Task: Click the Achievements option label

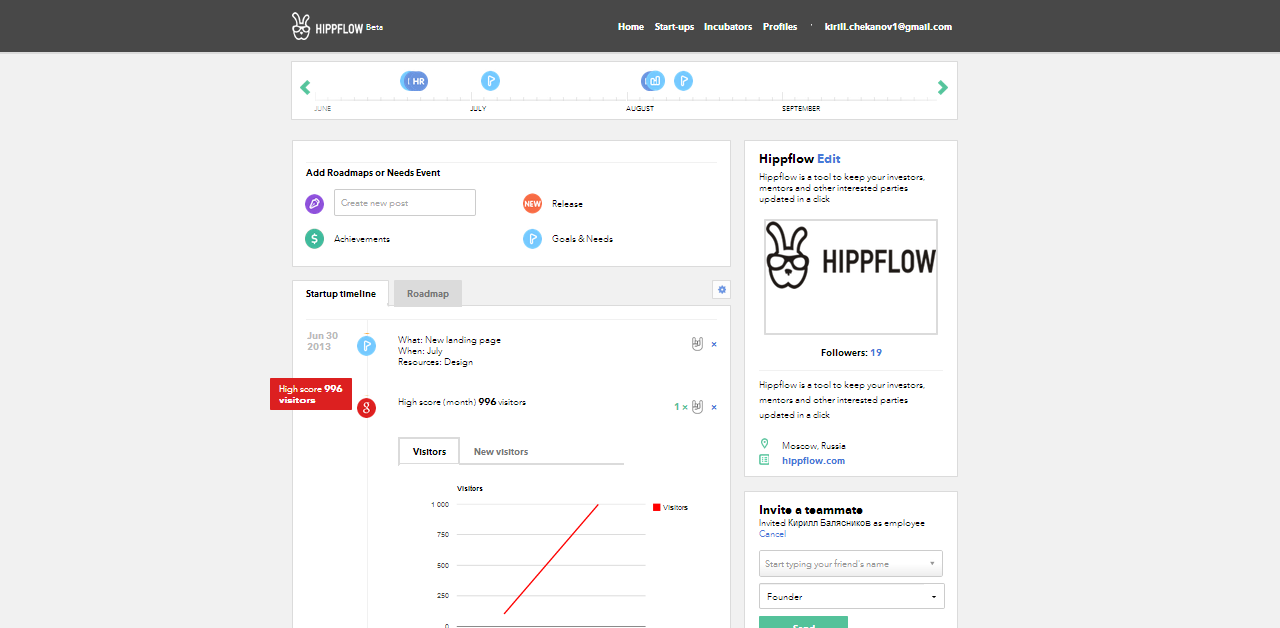Action: tap(362, 240)
